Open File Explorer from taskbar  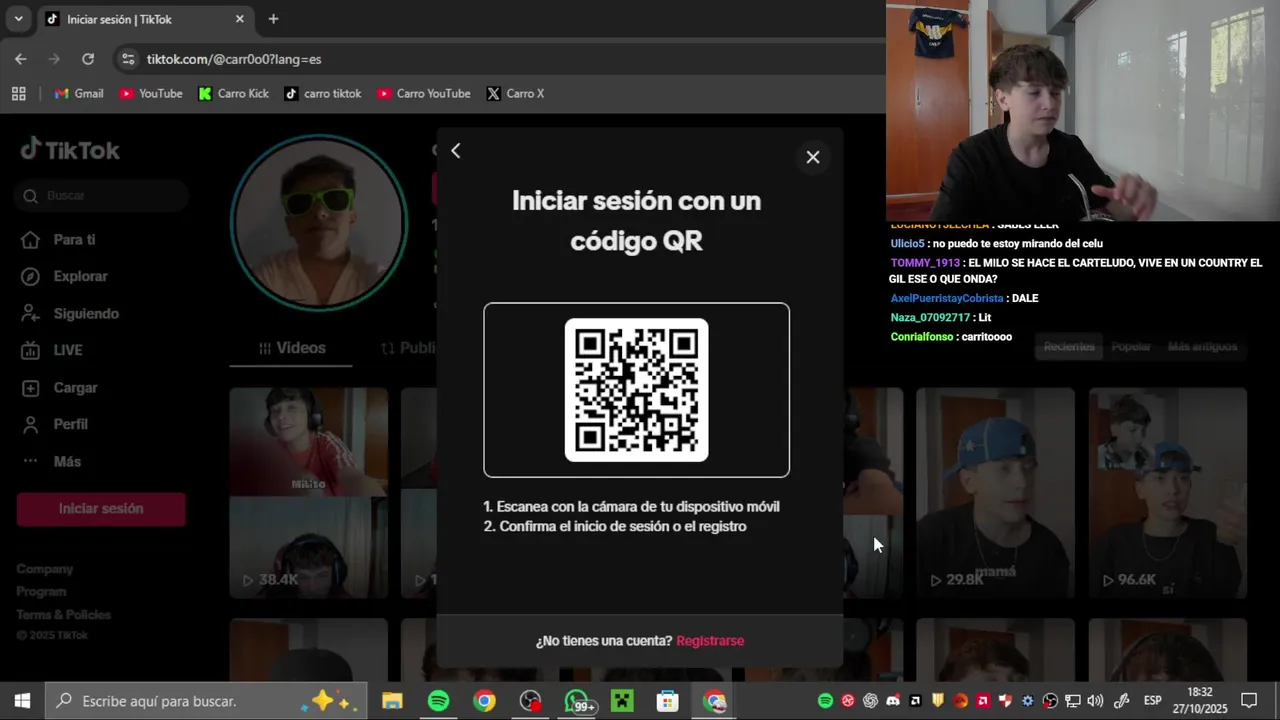pos(392,701)
